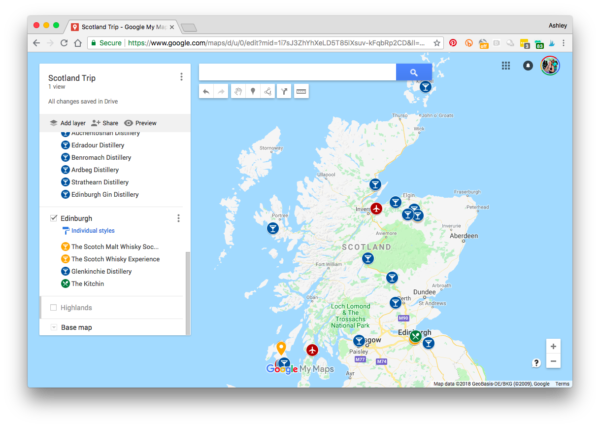Click the Ashley profile name in Chrome
The width and height of the screenshot is (600, 427).
coord(558,26)
